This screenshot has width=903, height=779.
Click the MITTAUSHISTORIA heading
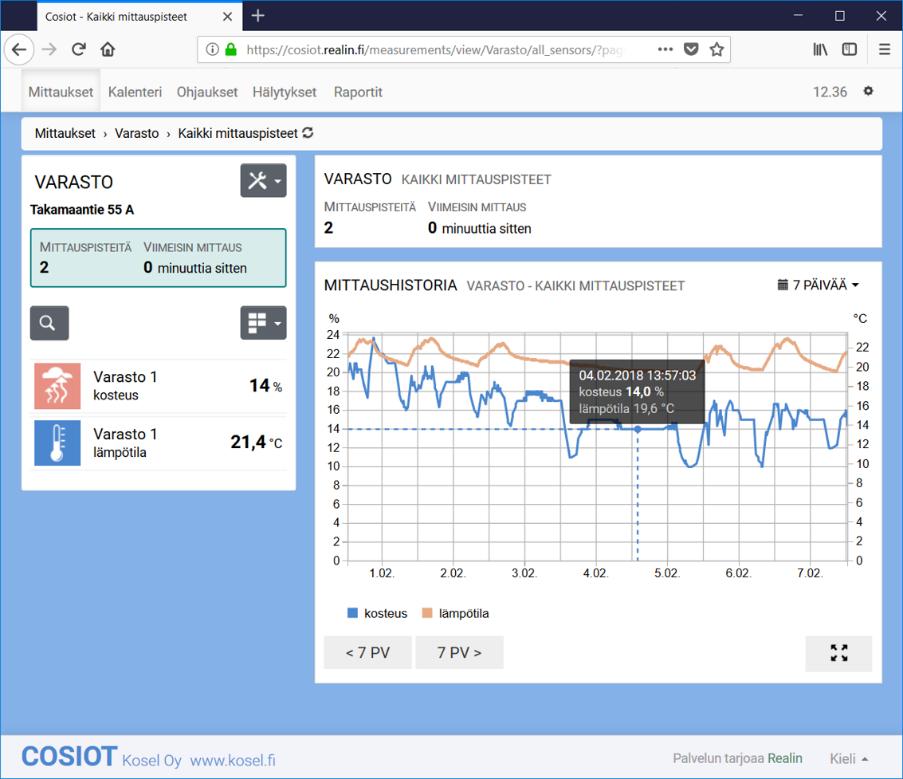390,286
